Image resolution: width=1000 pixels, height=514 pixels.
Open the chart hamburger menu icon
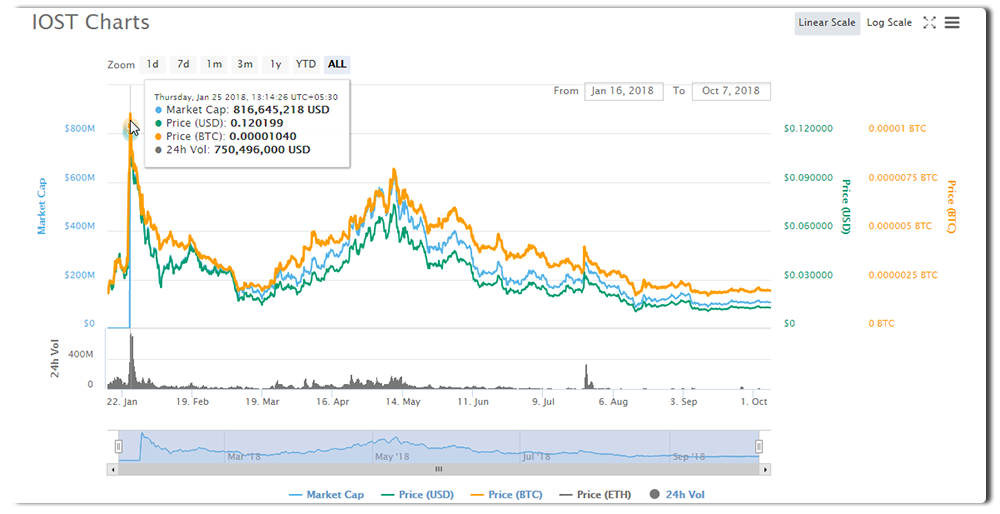click(952, 22)
